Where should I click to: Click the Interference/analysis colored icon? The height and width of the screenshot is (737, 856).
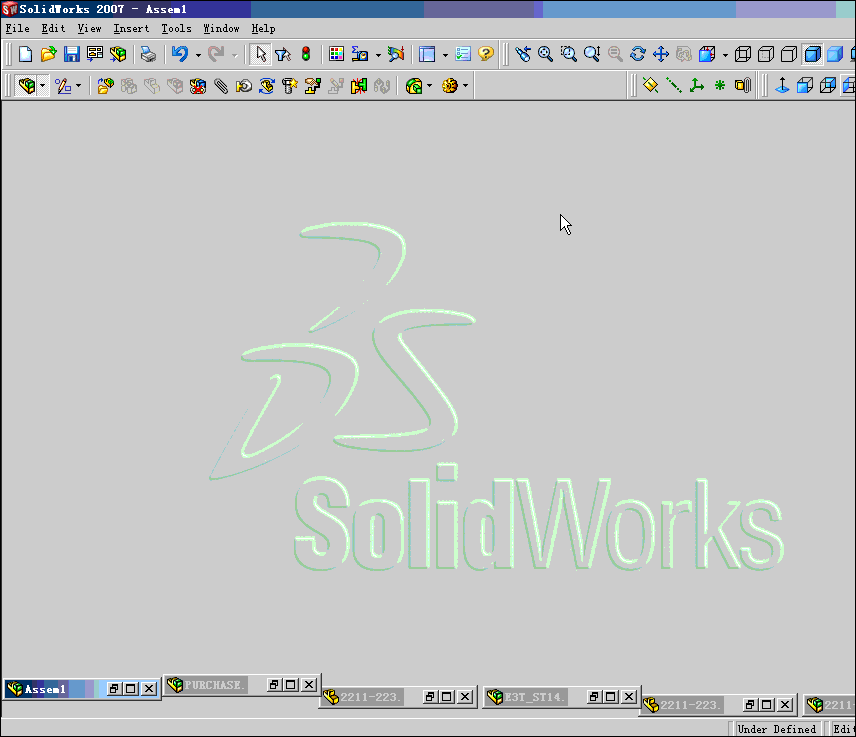(x=396, y=54)
